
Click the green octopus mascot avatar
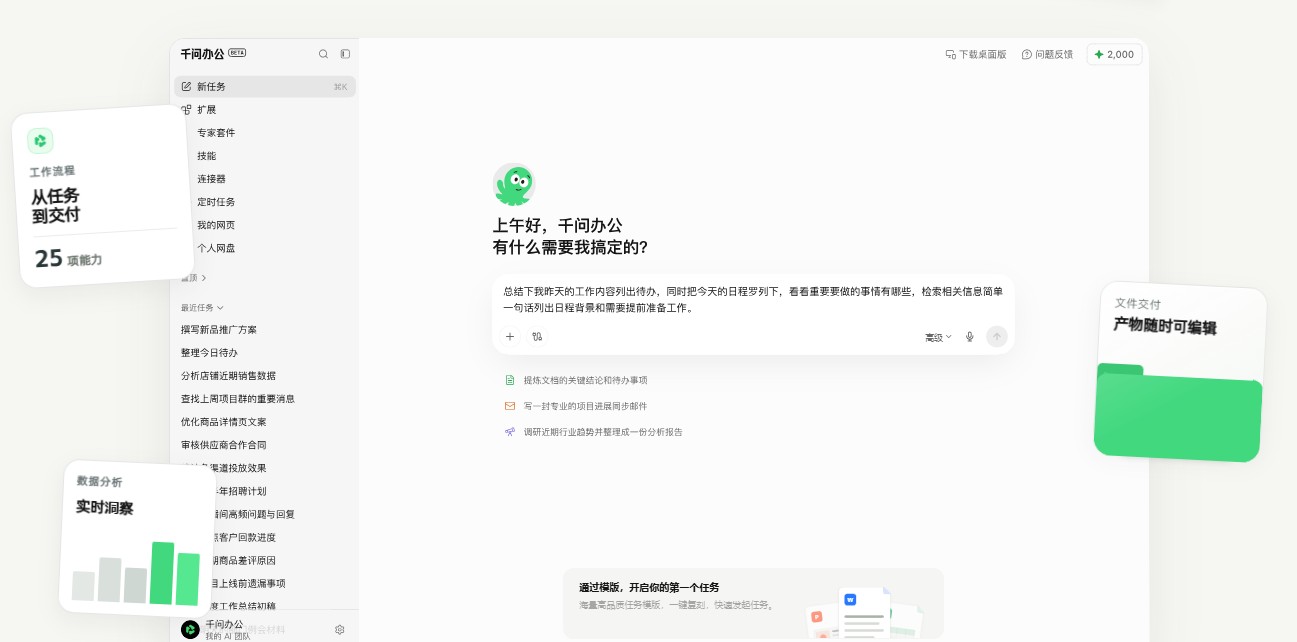click(514, 185)
